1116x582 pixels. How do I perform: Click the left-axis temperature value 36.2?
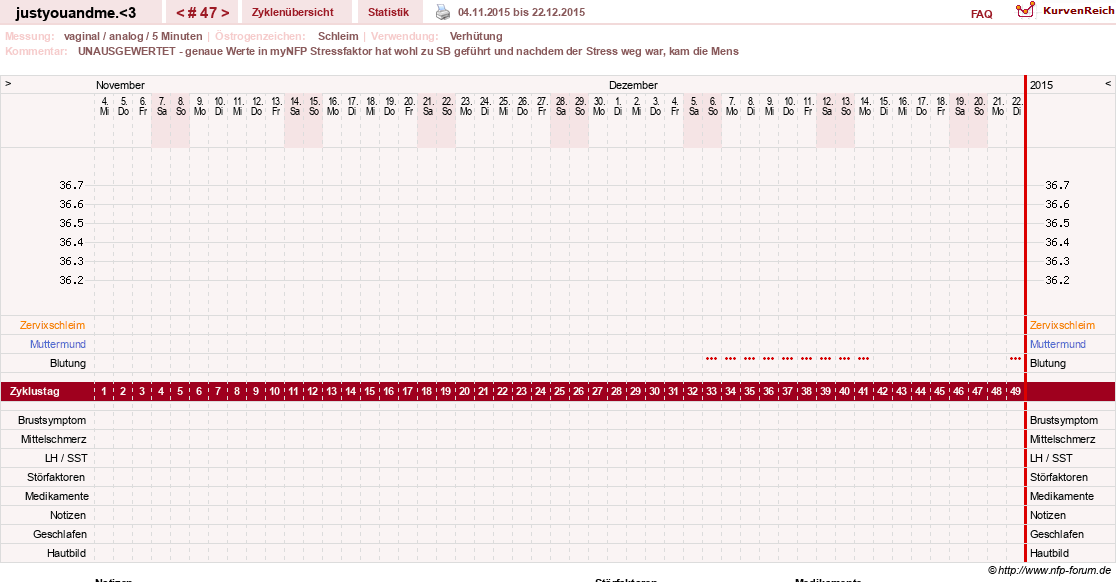[71, 280]
